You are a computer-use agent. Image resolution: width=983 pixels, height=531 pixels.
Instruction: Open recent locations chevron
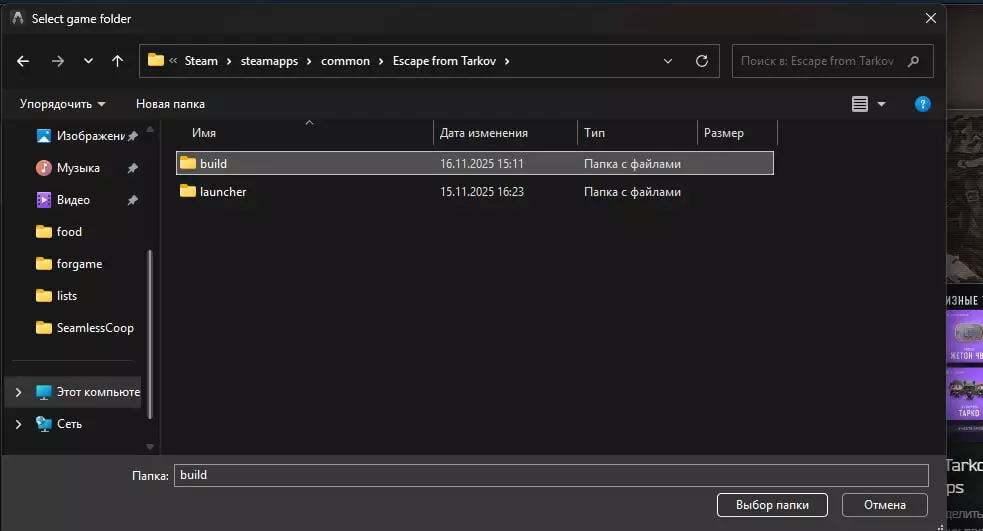88,61
